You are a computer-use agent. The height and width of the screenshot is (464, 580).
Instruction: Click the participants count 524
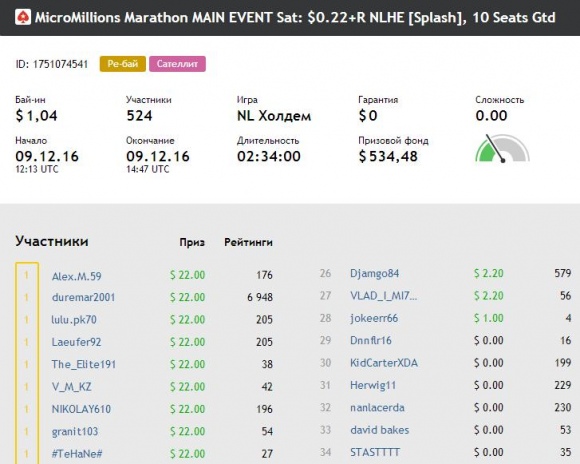pos(139,116)
